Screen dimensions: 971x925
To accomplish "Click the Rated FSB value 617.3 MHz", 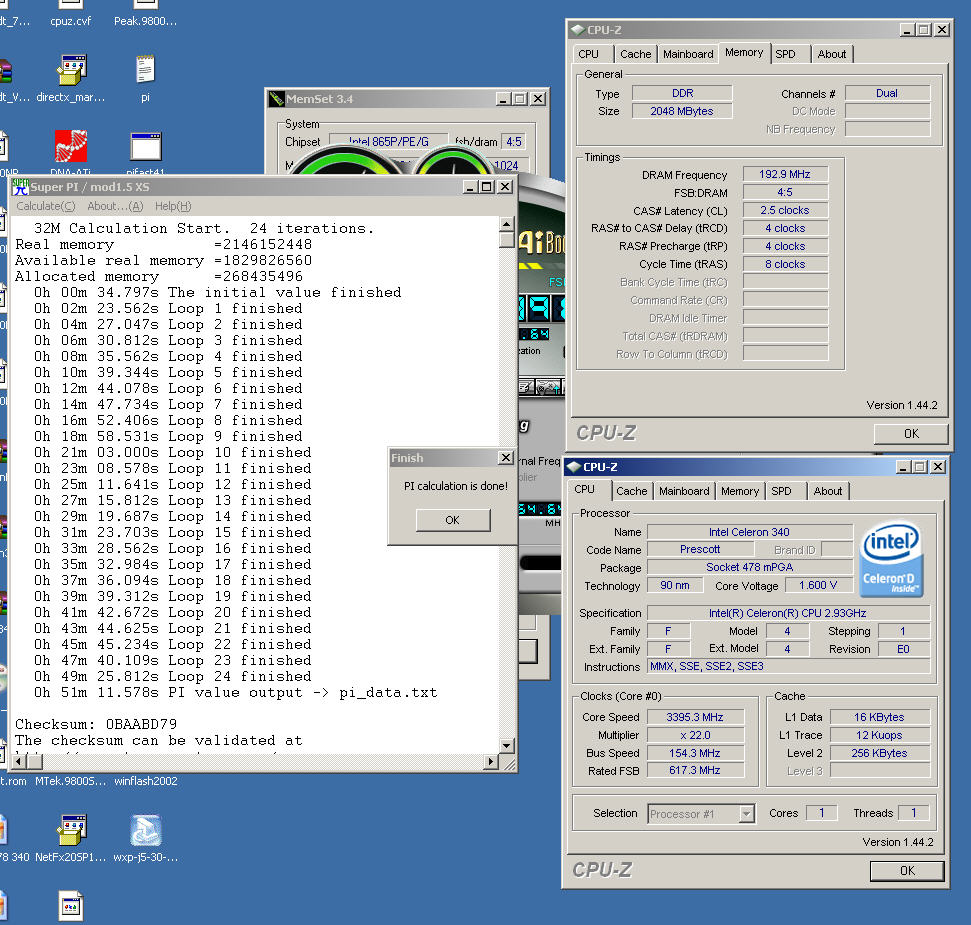I will (695, 771).
